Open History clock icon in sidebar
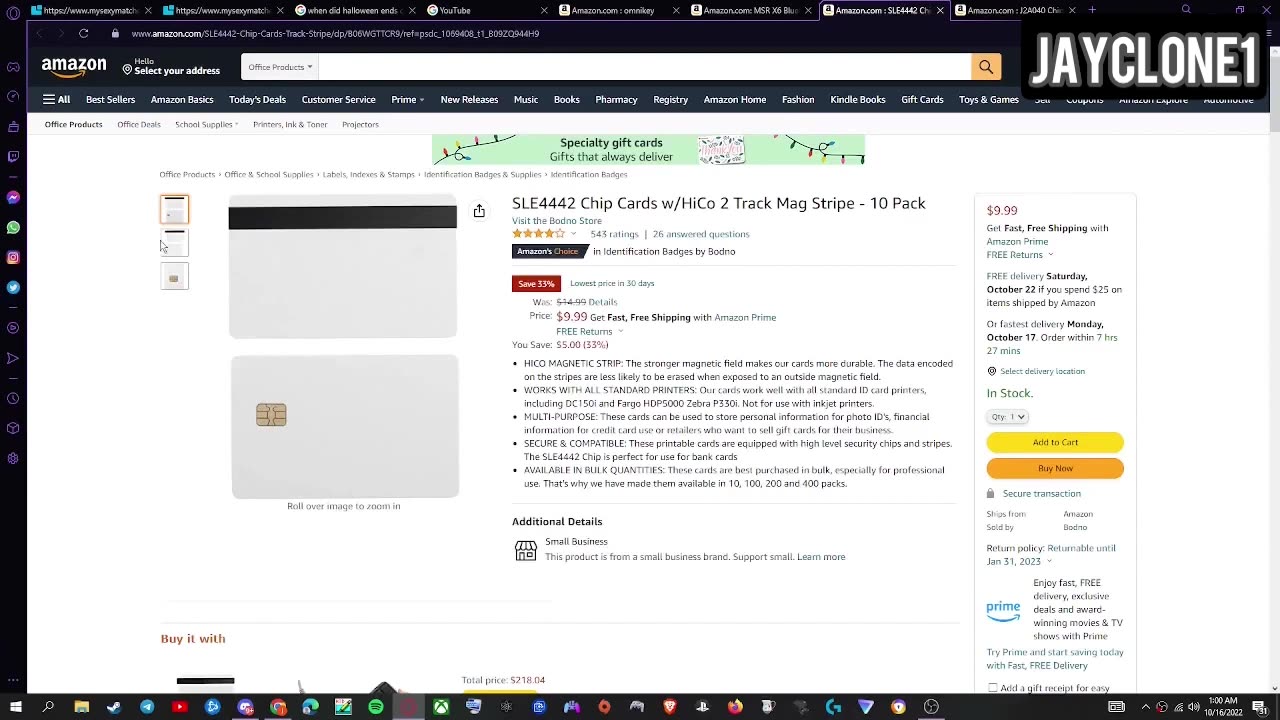Image resolution: width=1280 pixels, height=720 pixels. coord(13,398)
